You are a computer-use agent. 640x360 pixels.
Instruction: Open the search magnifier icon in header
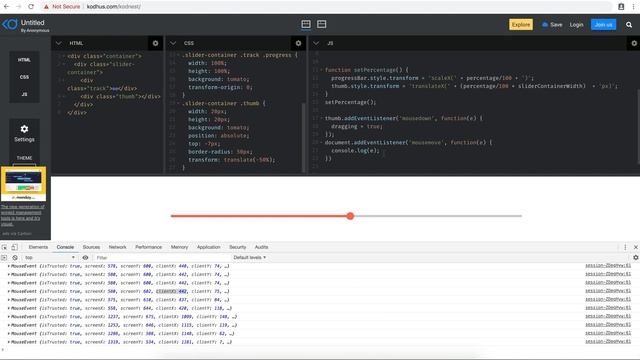(629, 25)
